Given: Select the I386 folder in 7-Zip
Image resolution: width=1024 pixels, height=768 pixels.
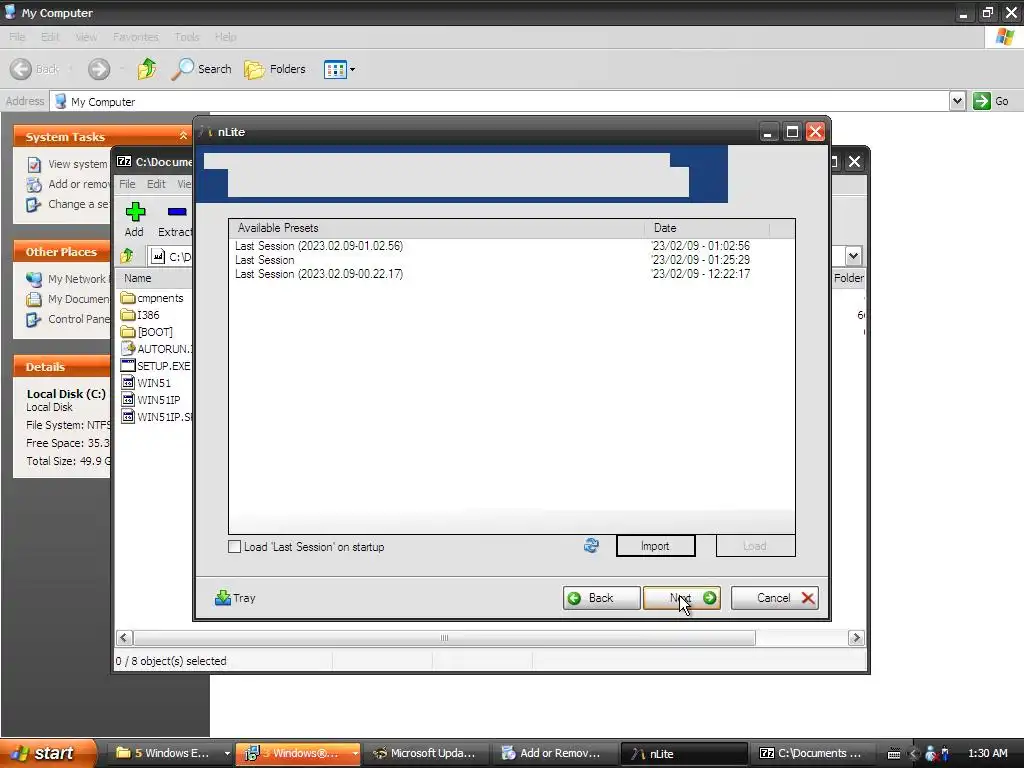Looking at the screenshot, I should coord(140,315).
